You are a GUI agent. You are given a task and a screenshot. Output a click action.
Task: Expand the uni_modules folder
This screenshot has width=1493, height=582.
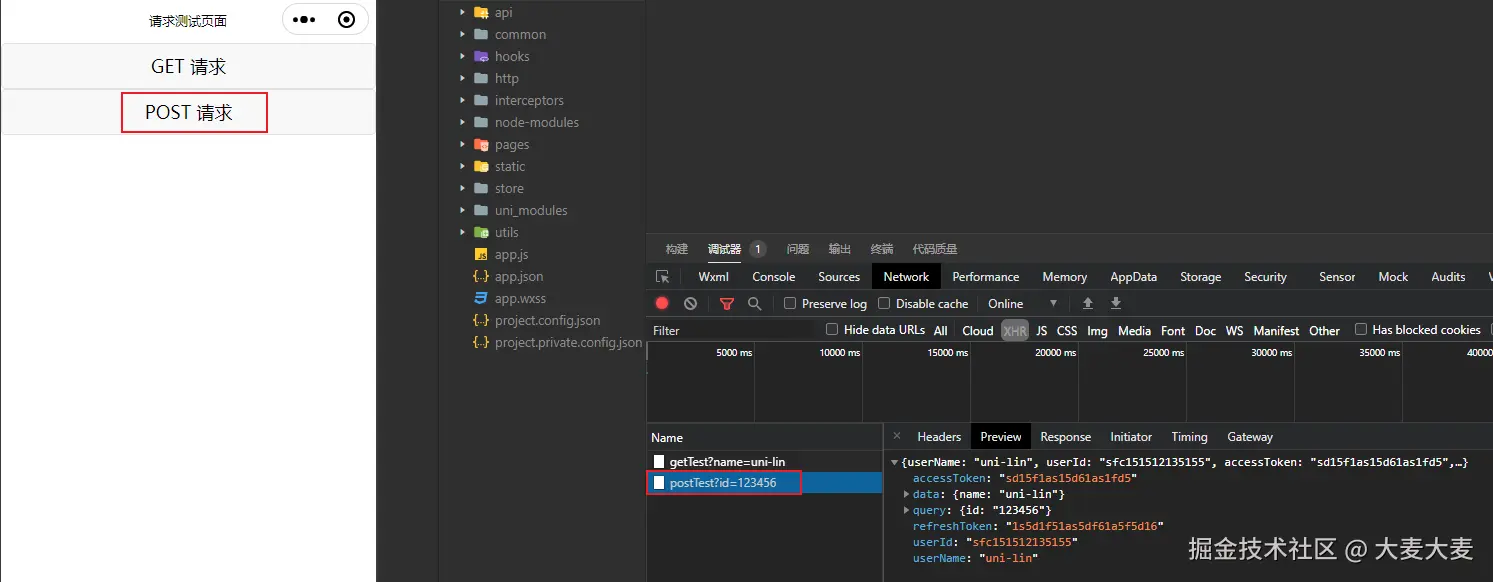tap(462, 211)
